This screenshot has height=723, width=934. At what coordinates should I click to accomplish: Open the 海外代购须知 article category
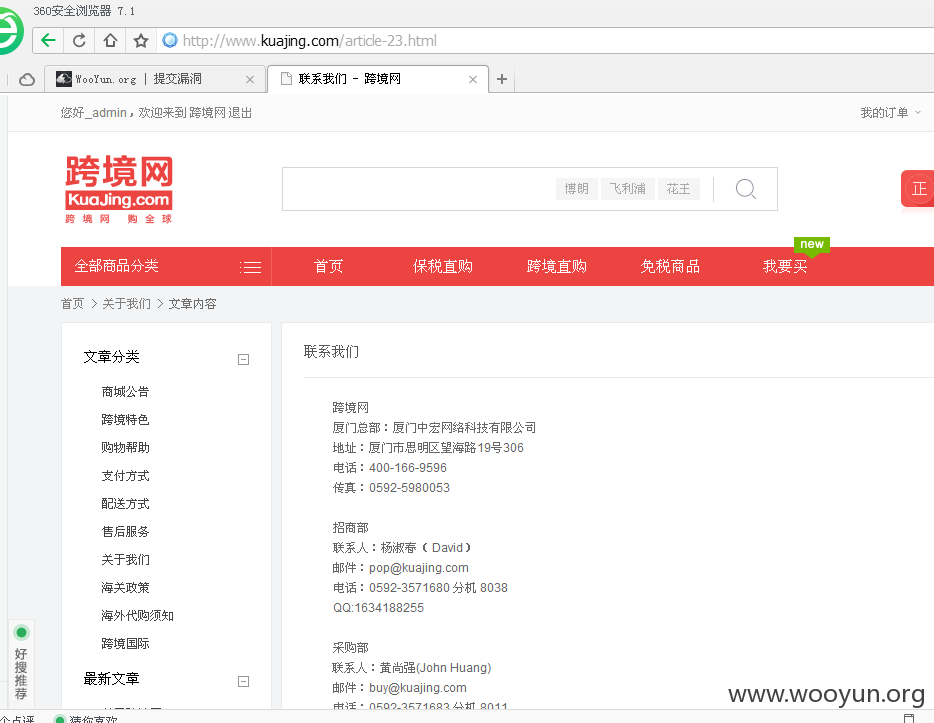(137, 615)
